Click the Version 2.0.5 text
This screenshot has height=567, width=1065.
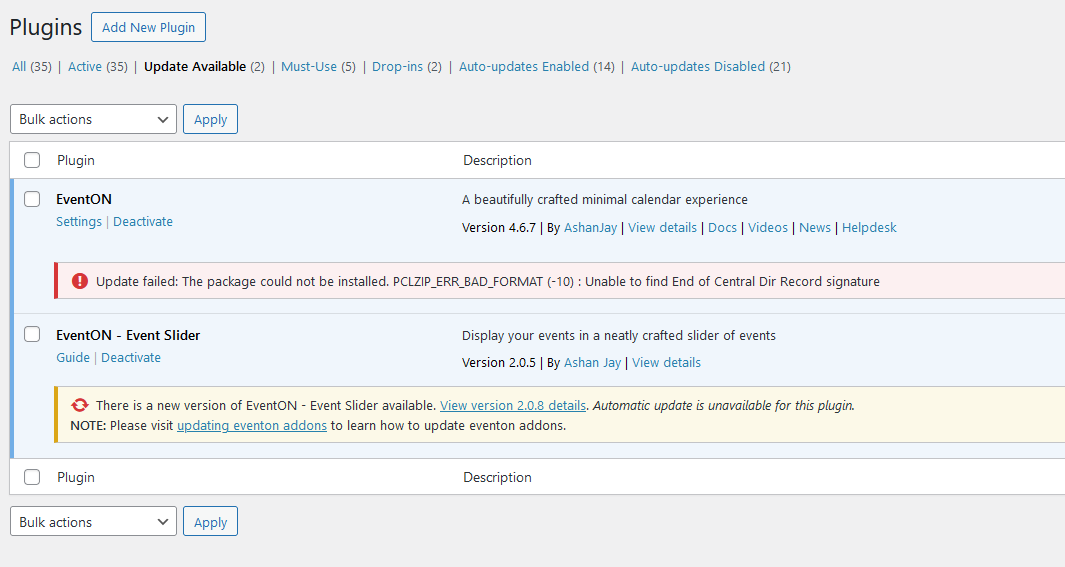pyautogui.click(x=499, y=363)
